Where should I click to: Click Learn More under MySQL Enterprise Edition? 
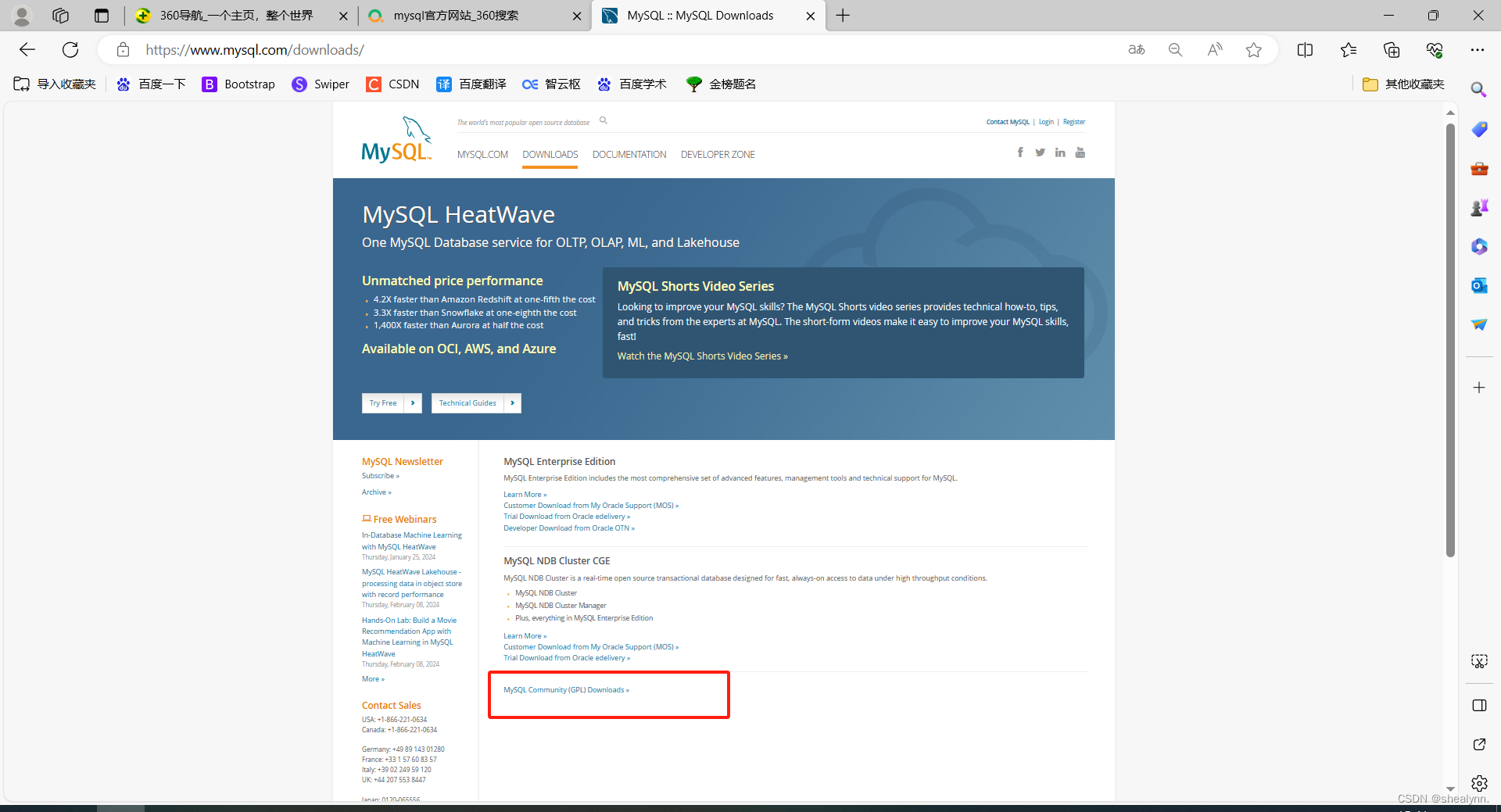(x=525, y=495)
